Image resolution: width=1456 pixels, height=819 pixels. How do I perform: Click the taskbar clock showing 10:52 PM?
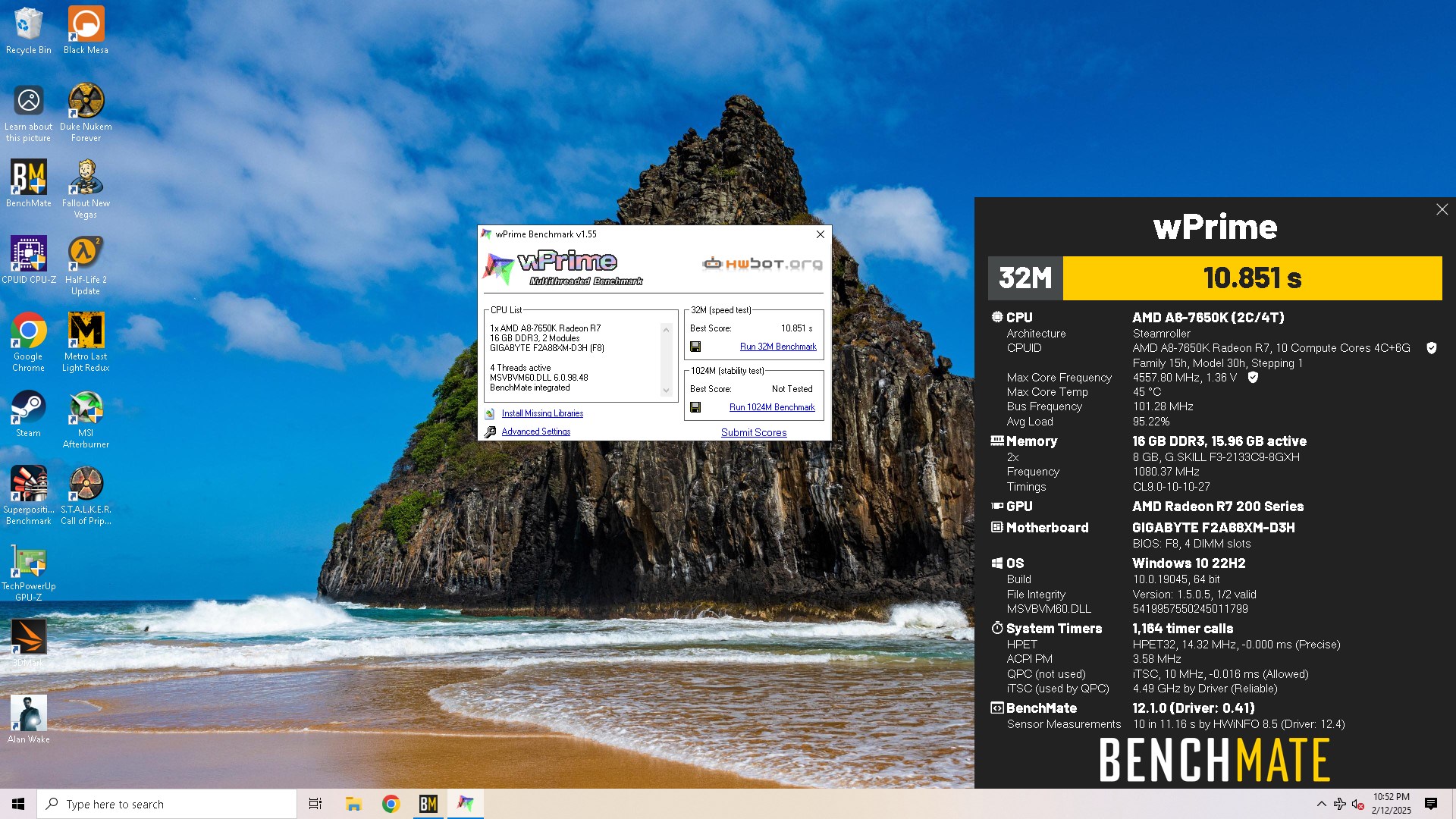[1392, 804]
